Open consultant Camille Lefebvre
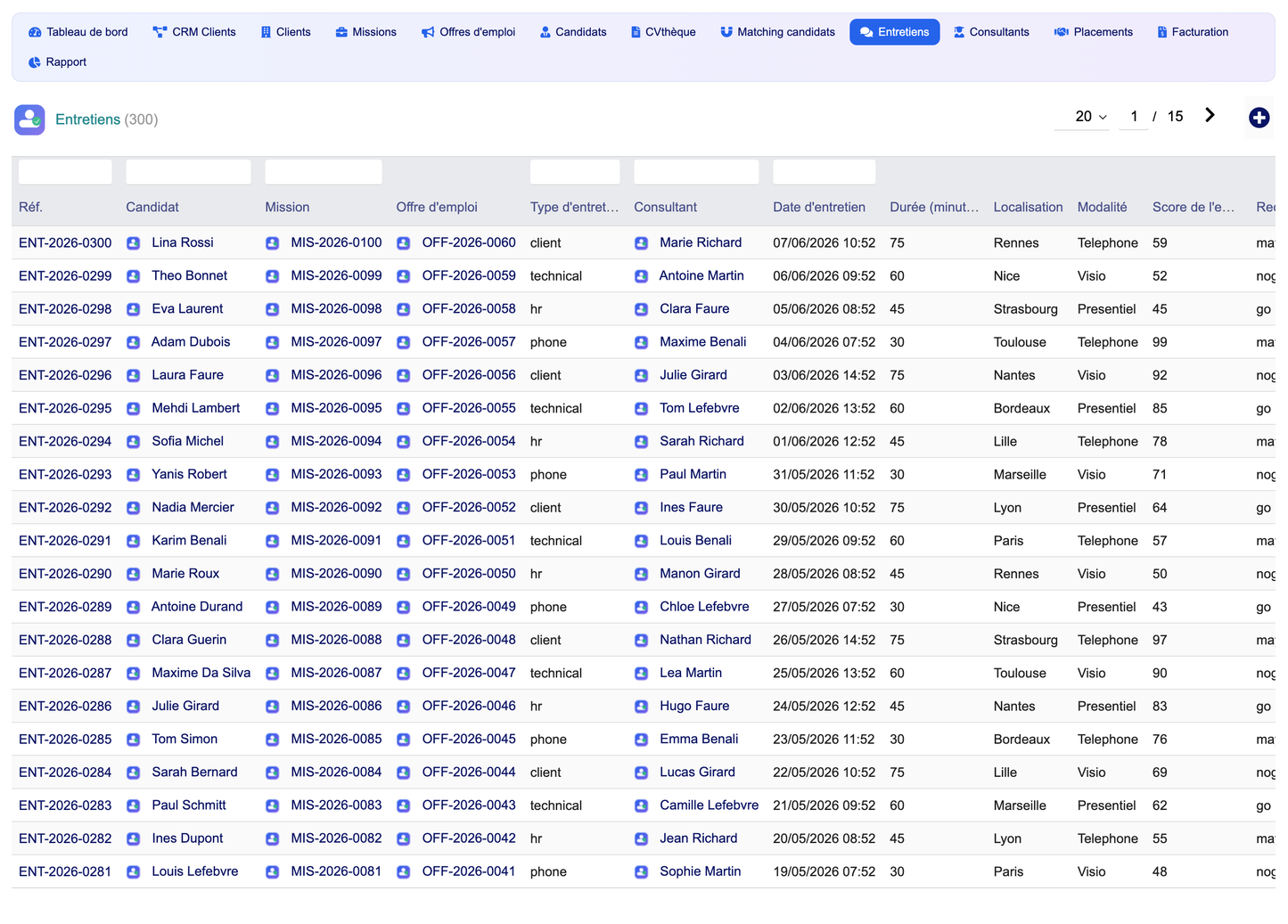This screenshot has width=1288, height=924. (x=710, y=805)
